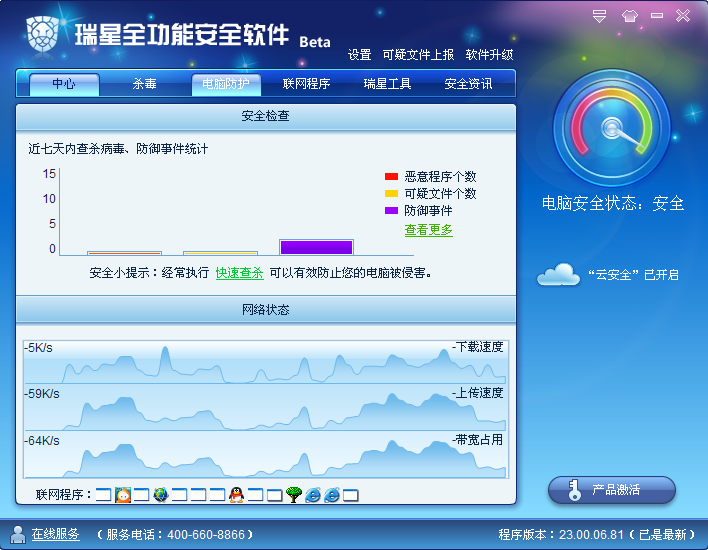Click the 网络状态 section header
This screenshot has height=550, width=708.
266,310
